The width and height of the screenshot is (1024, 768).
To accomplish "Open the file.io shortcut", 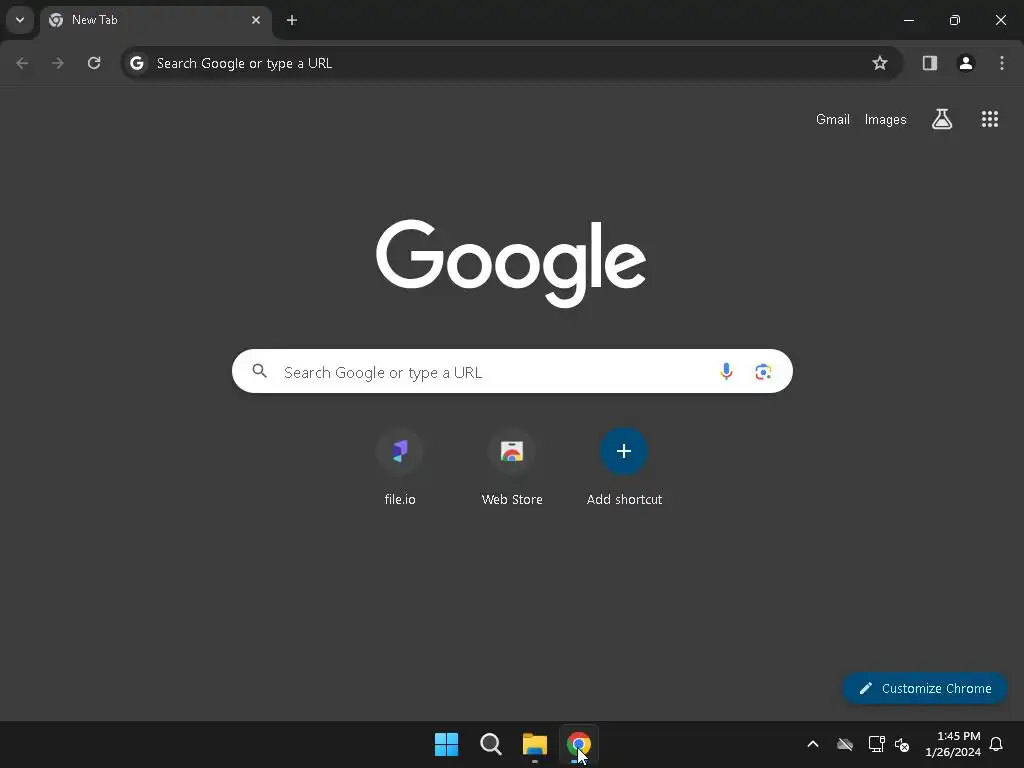I will (400, 468).
